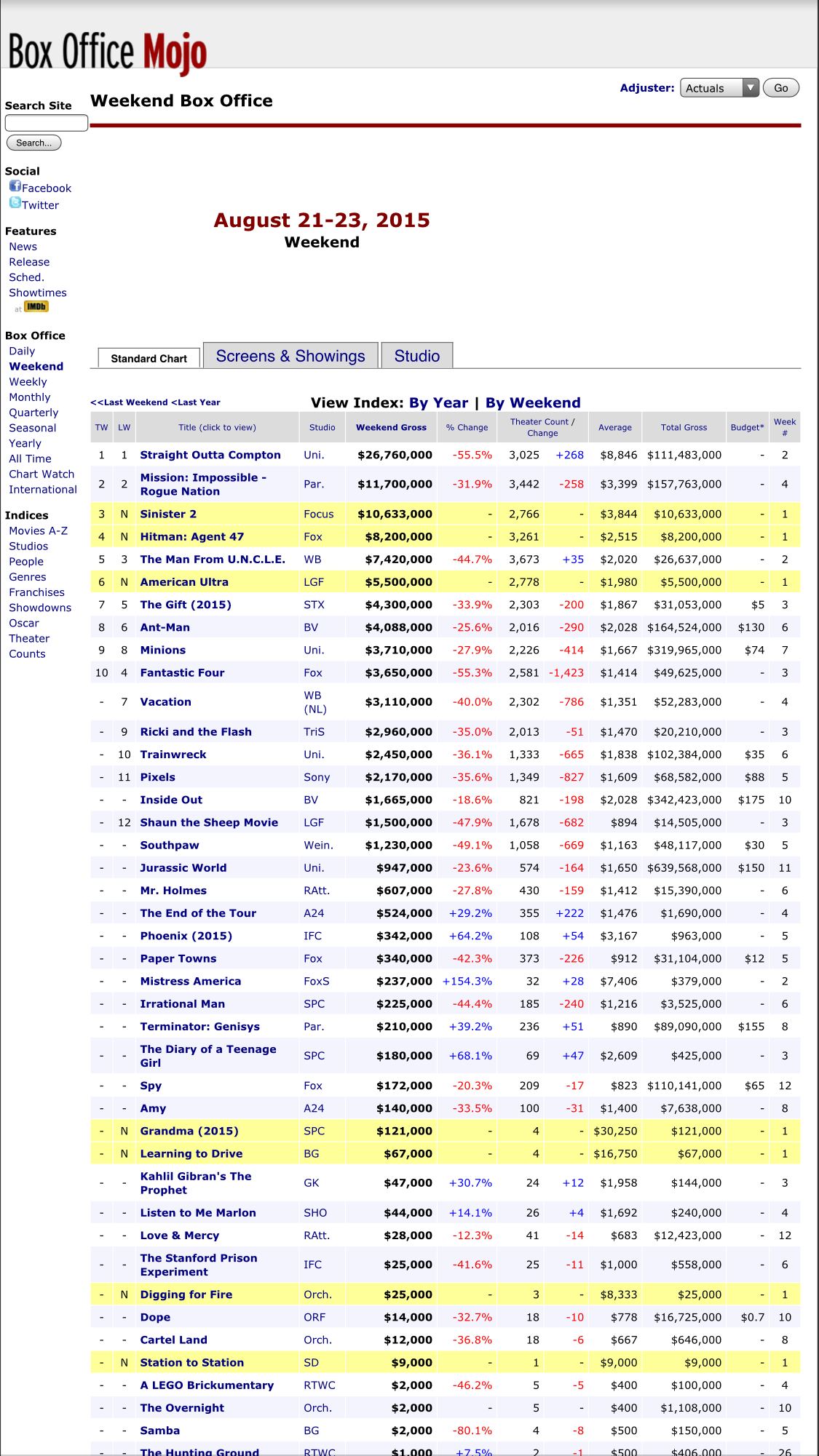Go to <Last Year link
The height and width of the screenshot is (1456, 819).
coord(196,402)
